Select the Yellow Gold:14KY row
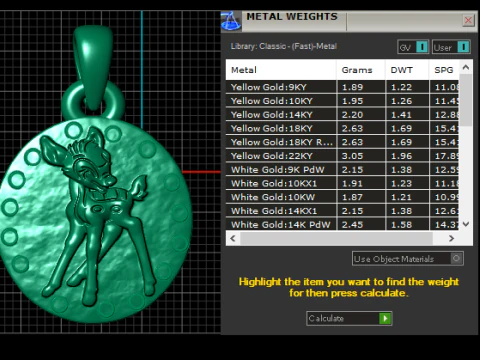Screen dimensions: 480x360 click(x=342, y=114)
